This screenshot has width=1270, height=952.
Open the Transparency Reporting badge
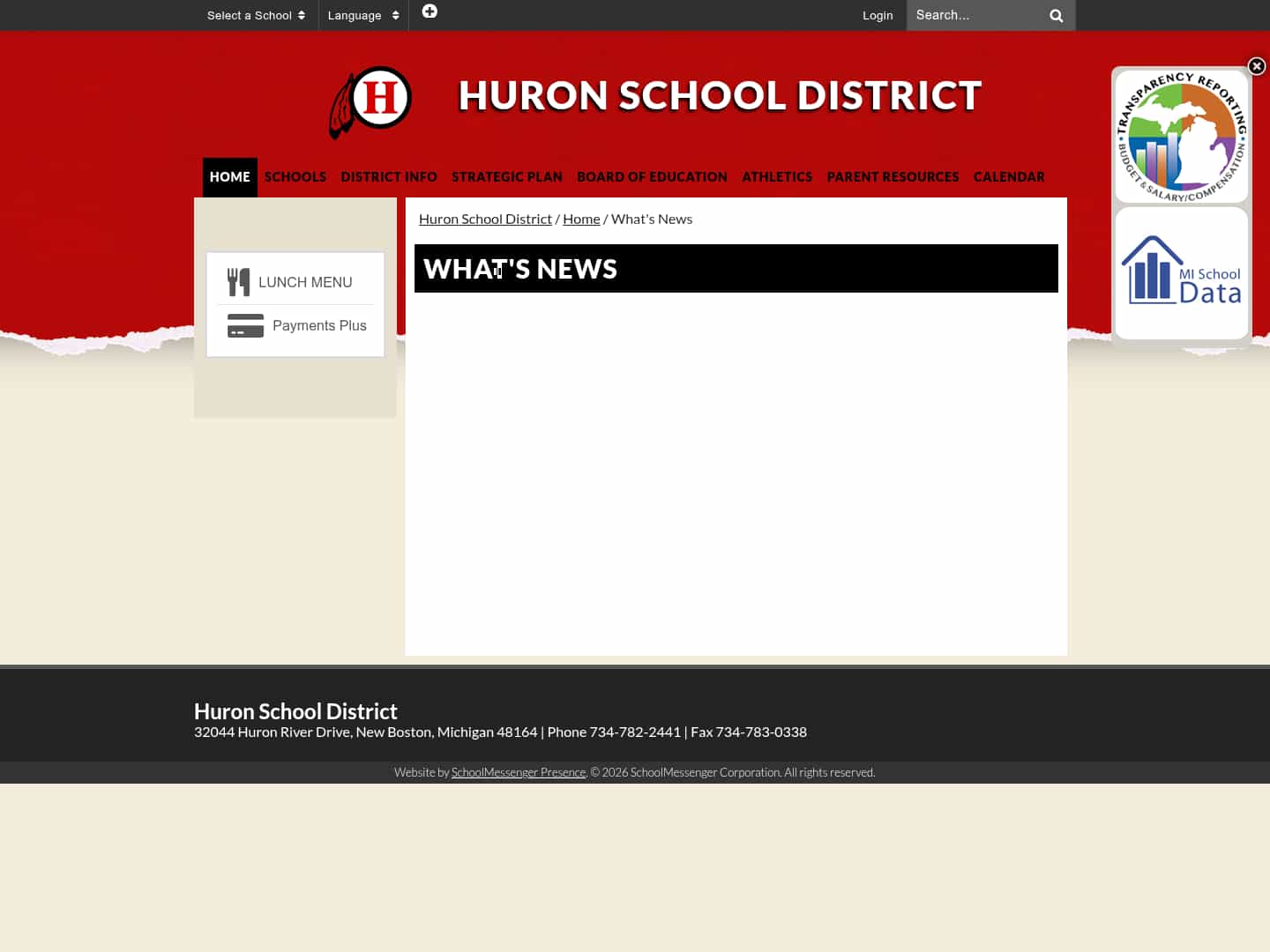point(1181,135)
